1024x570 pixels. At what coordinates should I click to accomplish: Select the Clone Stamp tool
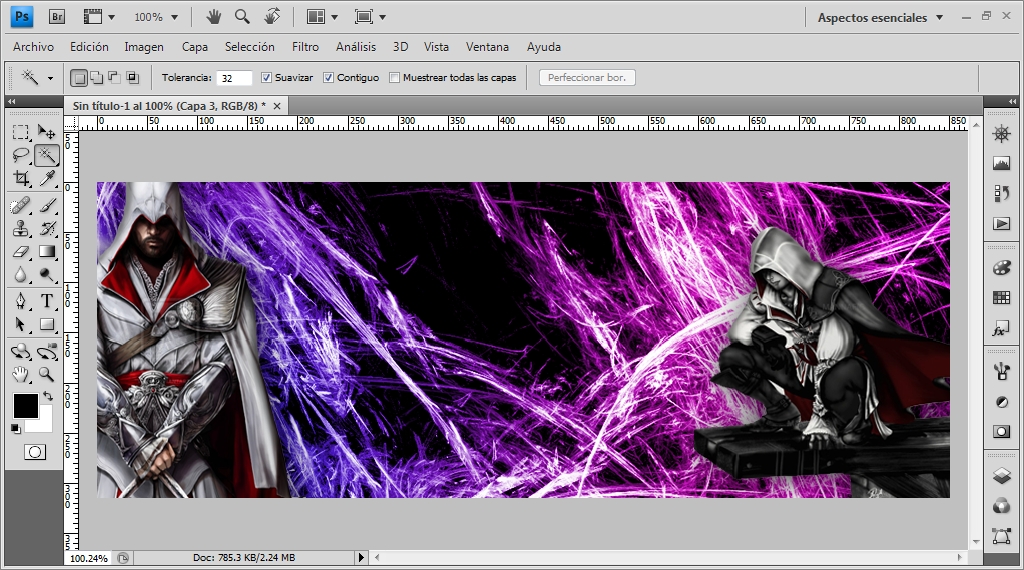pyautogui.click(x=21, y=229)
